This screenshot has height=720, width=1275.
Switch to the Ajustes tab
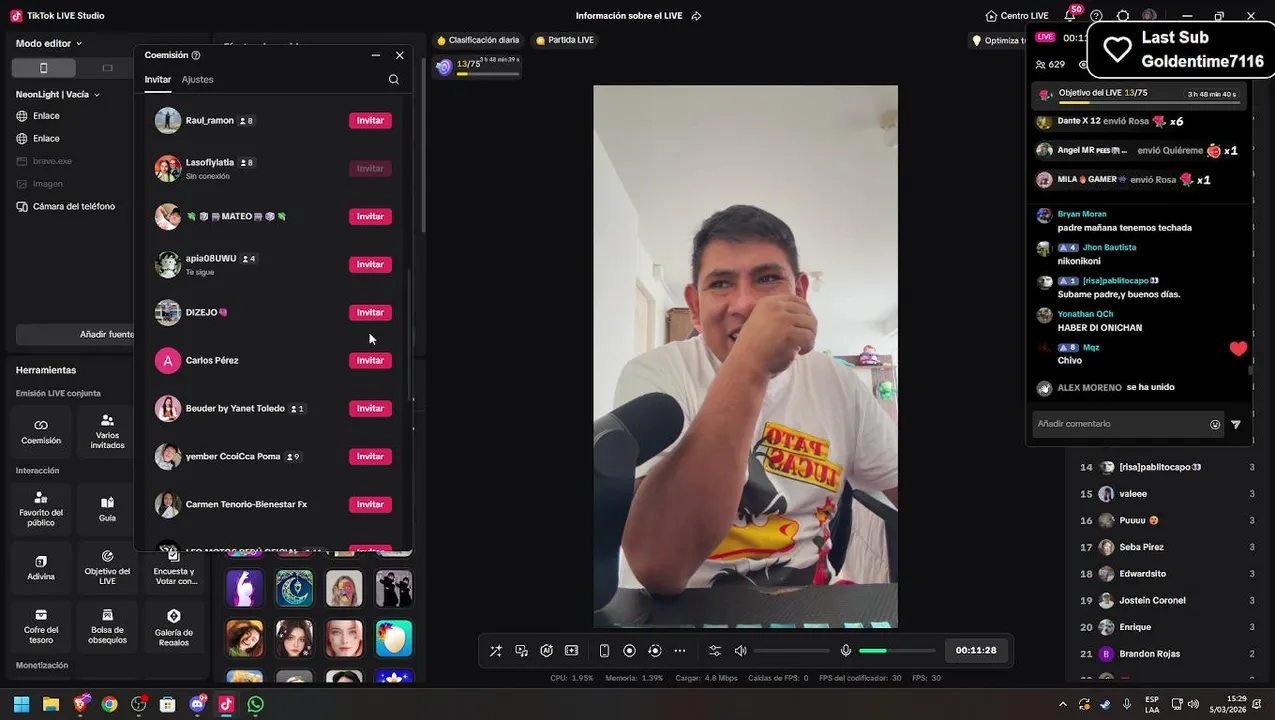tap(197, 80)
